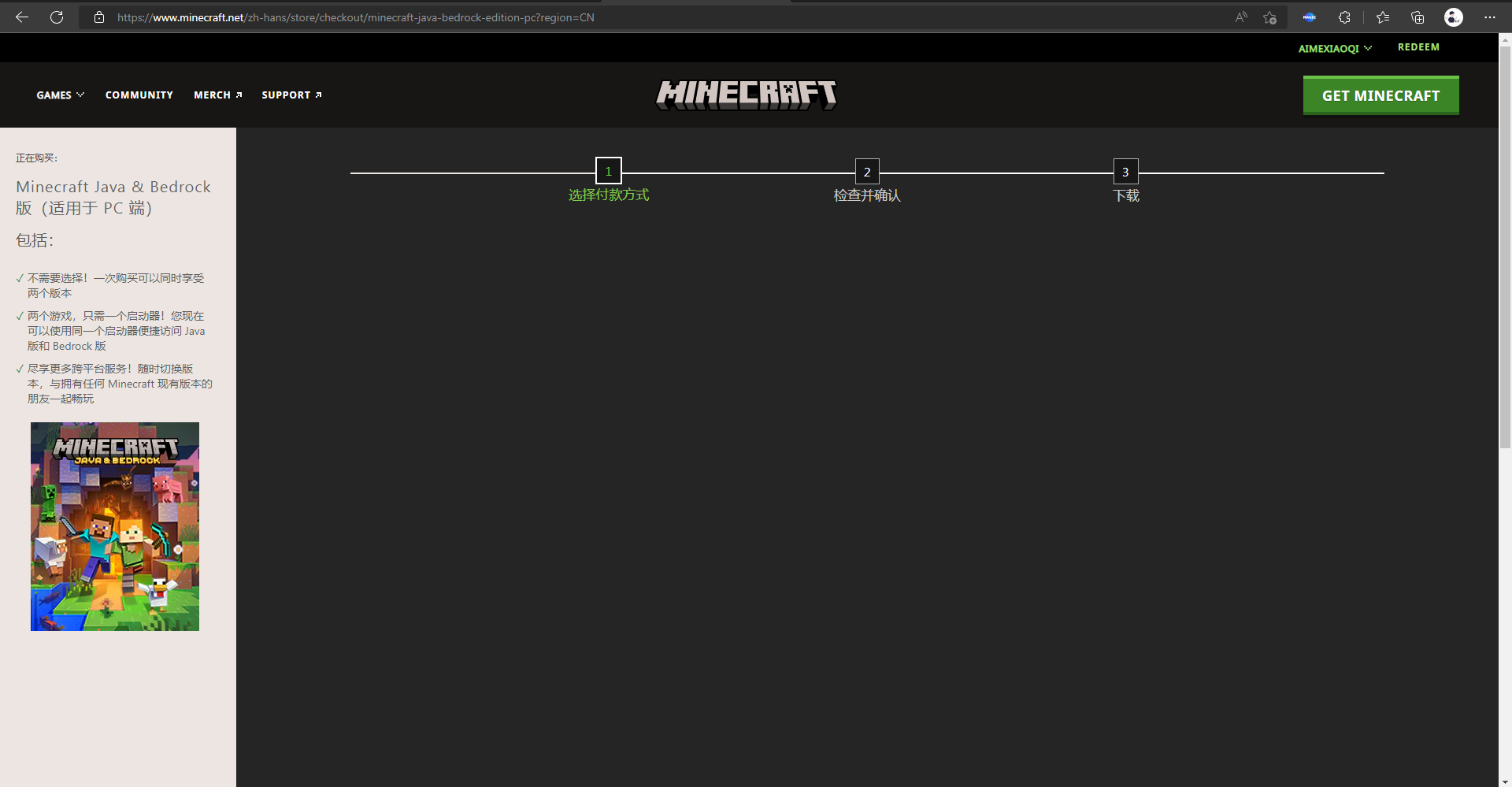
Task: Click the 选择付款方式 step label
Action: (x=609, y=195)
